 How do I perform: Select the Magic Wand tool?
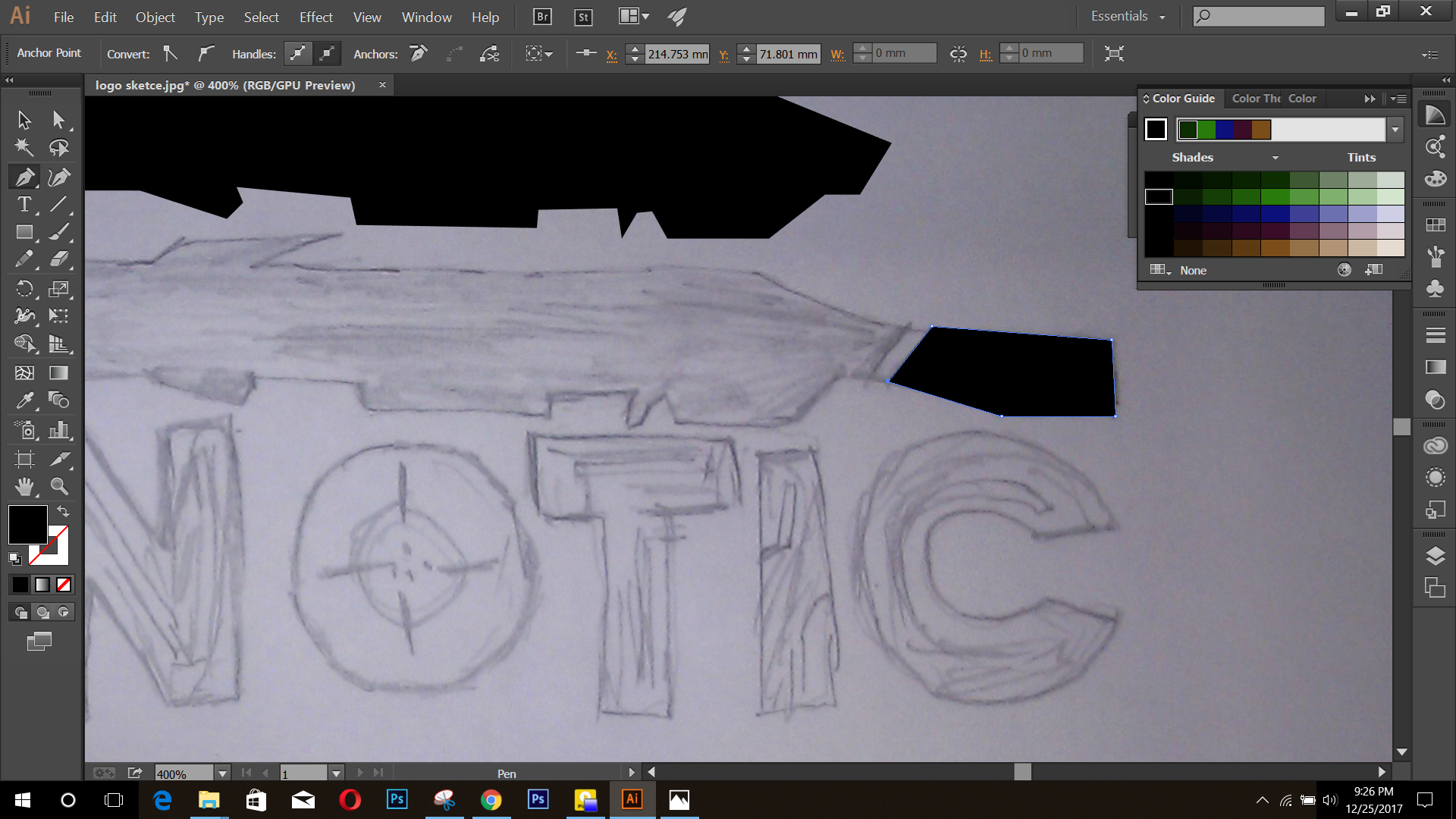(24, 147)
